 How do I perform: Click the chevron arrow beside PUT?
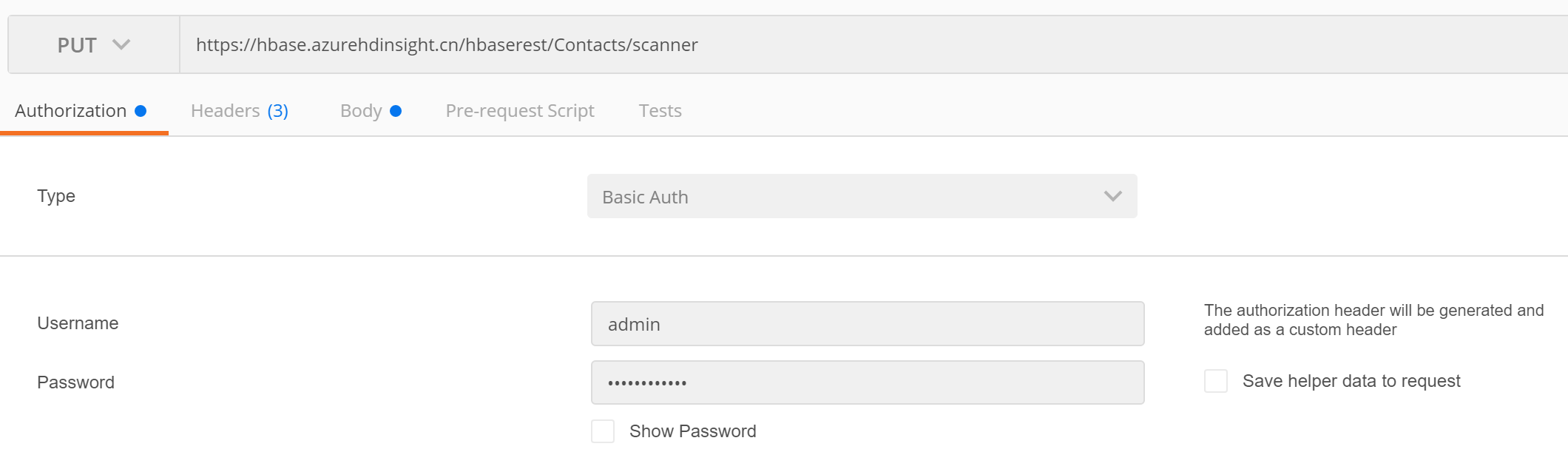coord(121,45)
